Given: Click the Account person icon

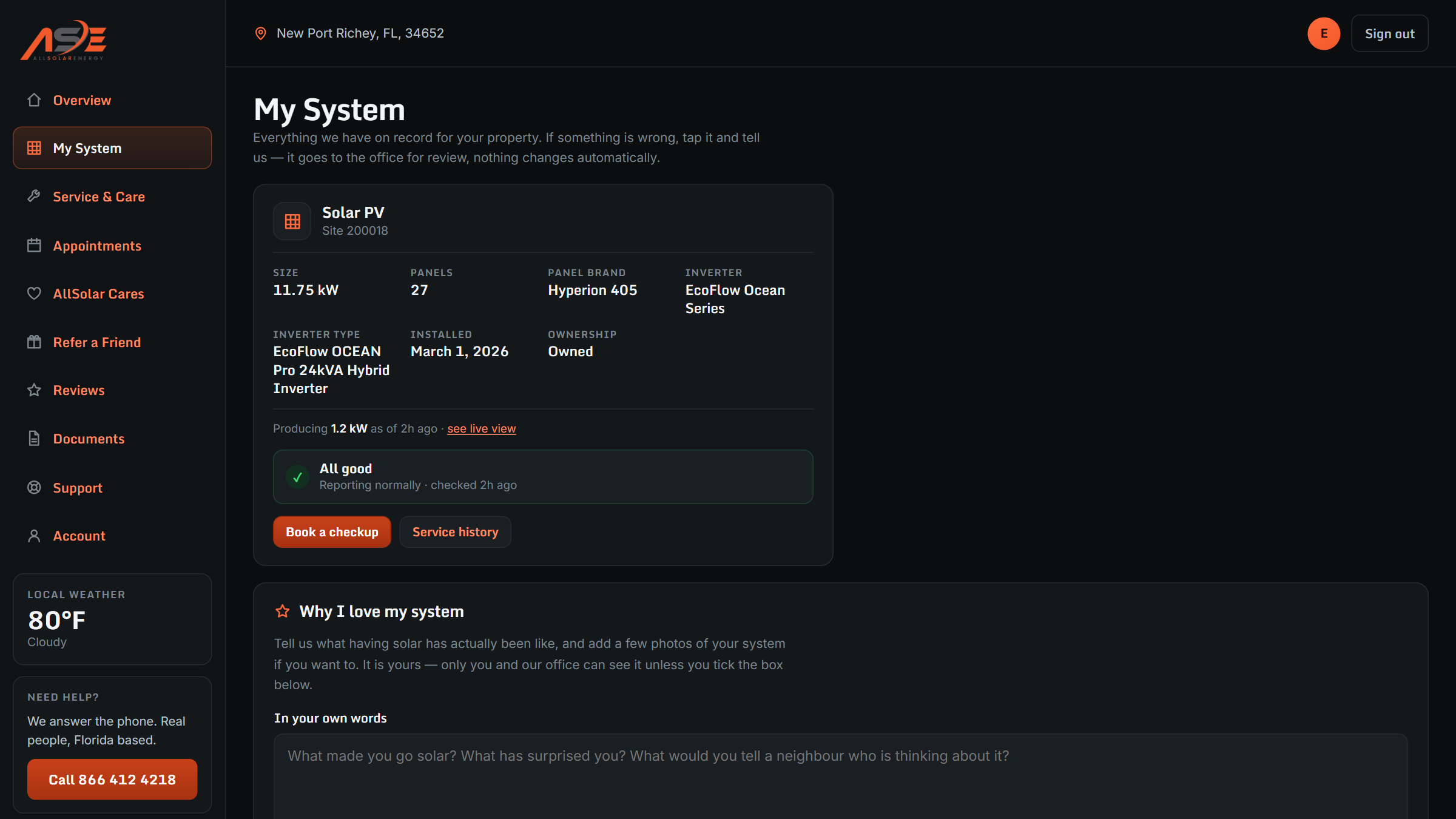Looking at the screenshot, I should coord(34,536).
